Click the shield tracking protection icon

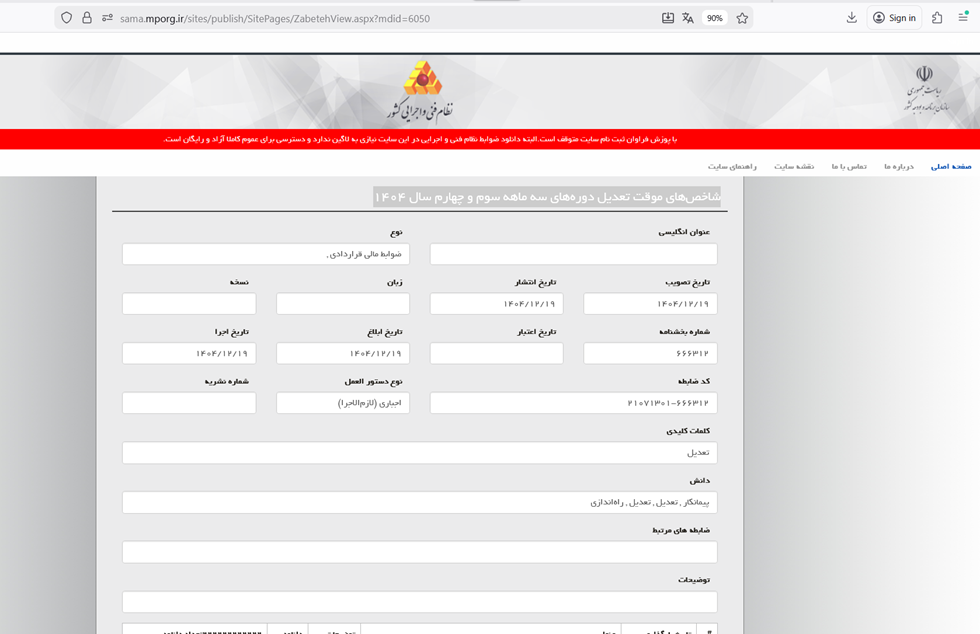[x=67, y=18]
